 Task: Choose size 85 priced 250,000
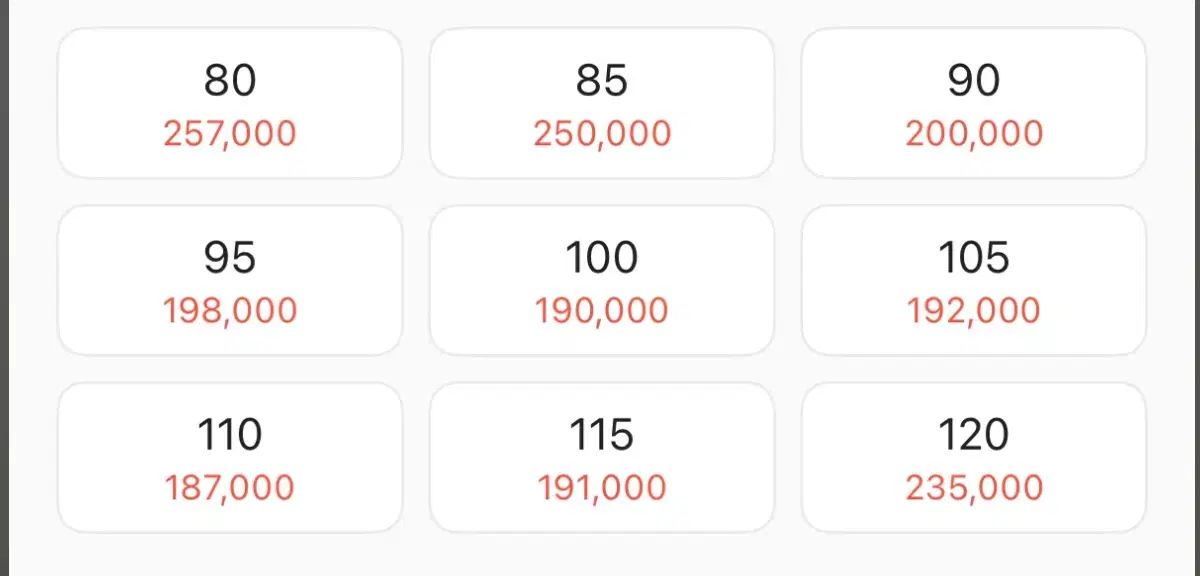[x=602, y=103]
